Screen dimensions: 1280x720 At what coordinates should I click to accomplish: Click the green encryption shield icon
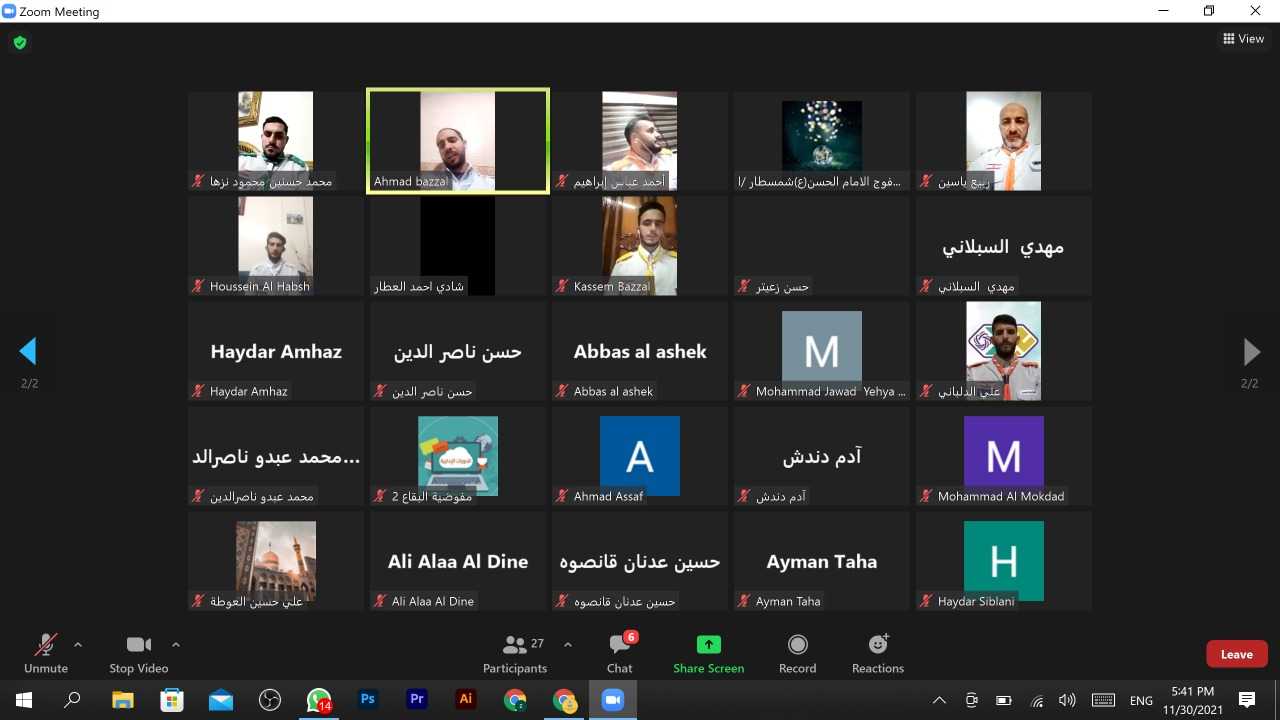[19, 43]
